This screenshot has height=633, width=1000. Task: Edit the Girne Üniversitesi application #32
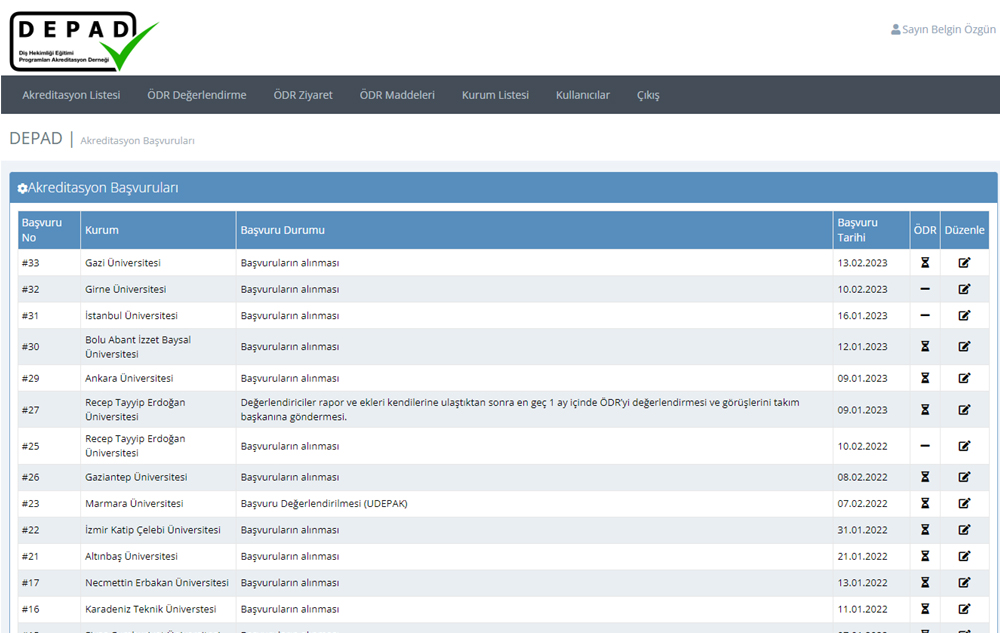tap(964, 289)
